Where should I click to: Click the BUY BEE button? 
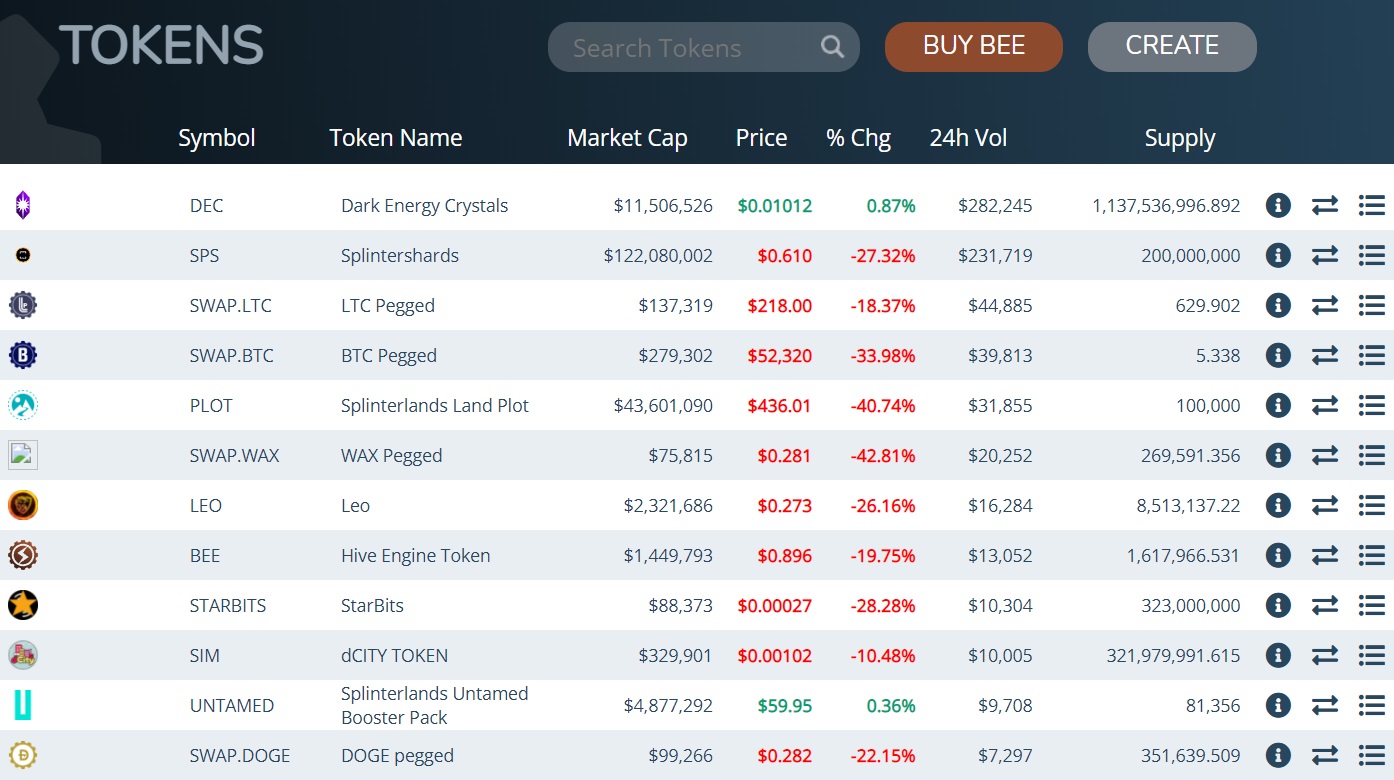(x=974, y=47)
